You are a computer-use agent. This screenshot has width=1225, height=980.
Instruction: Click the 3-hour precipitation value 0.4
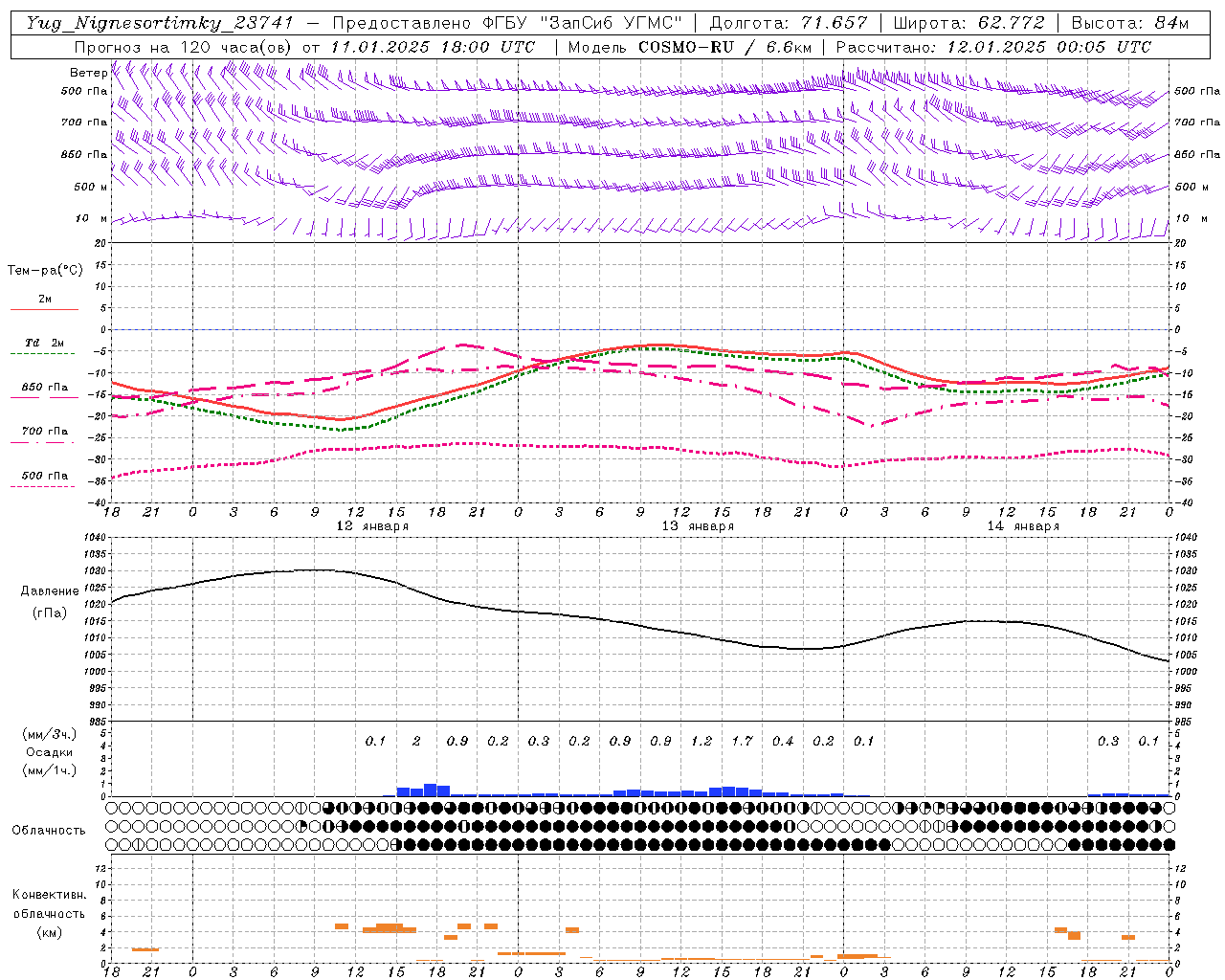tap(783, 741)
